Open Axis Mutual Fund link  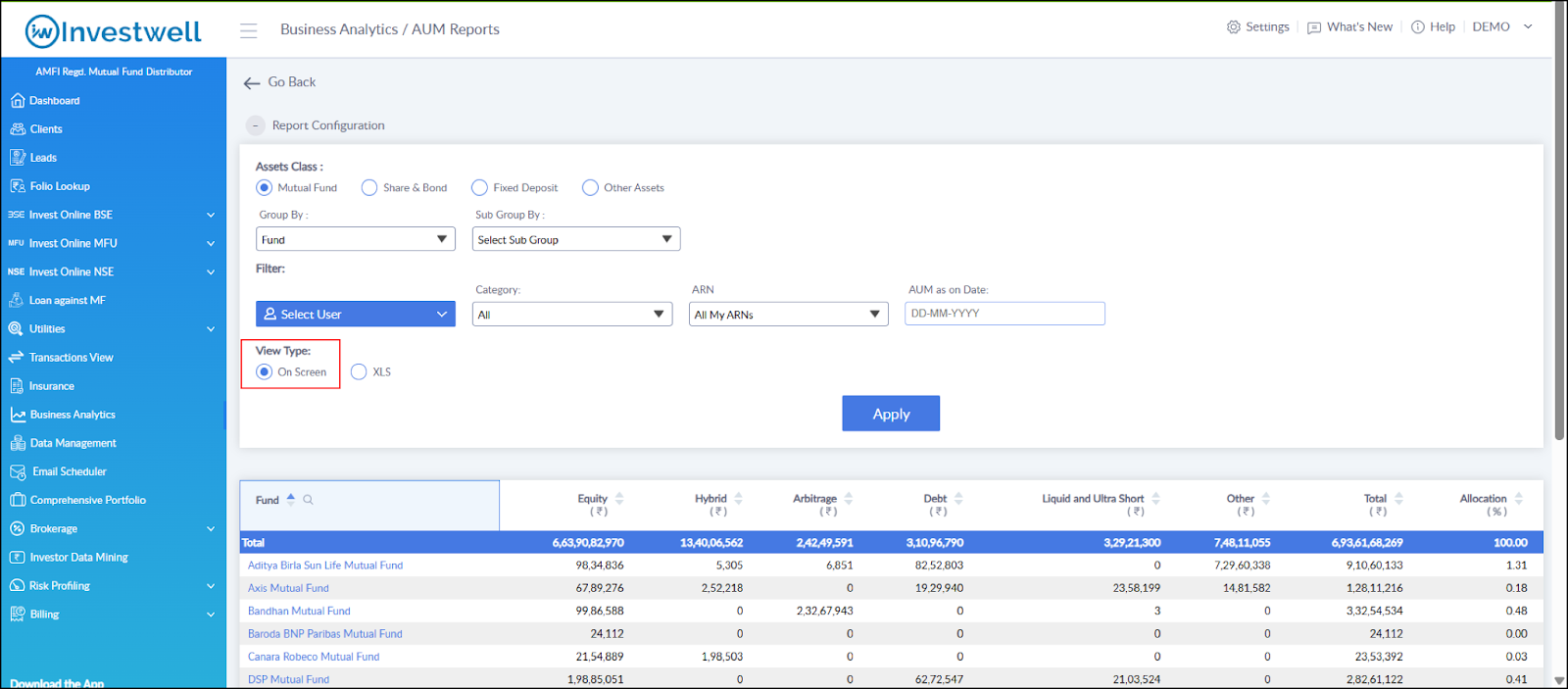pyautogui.click(x=288, y=588)
